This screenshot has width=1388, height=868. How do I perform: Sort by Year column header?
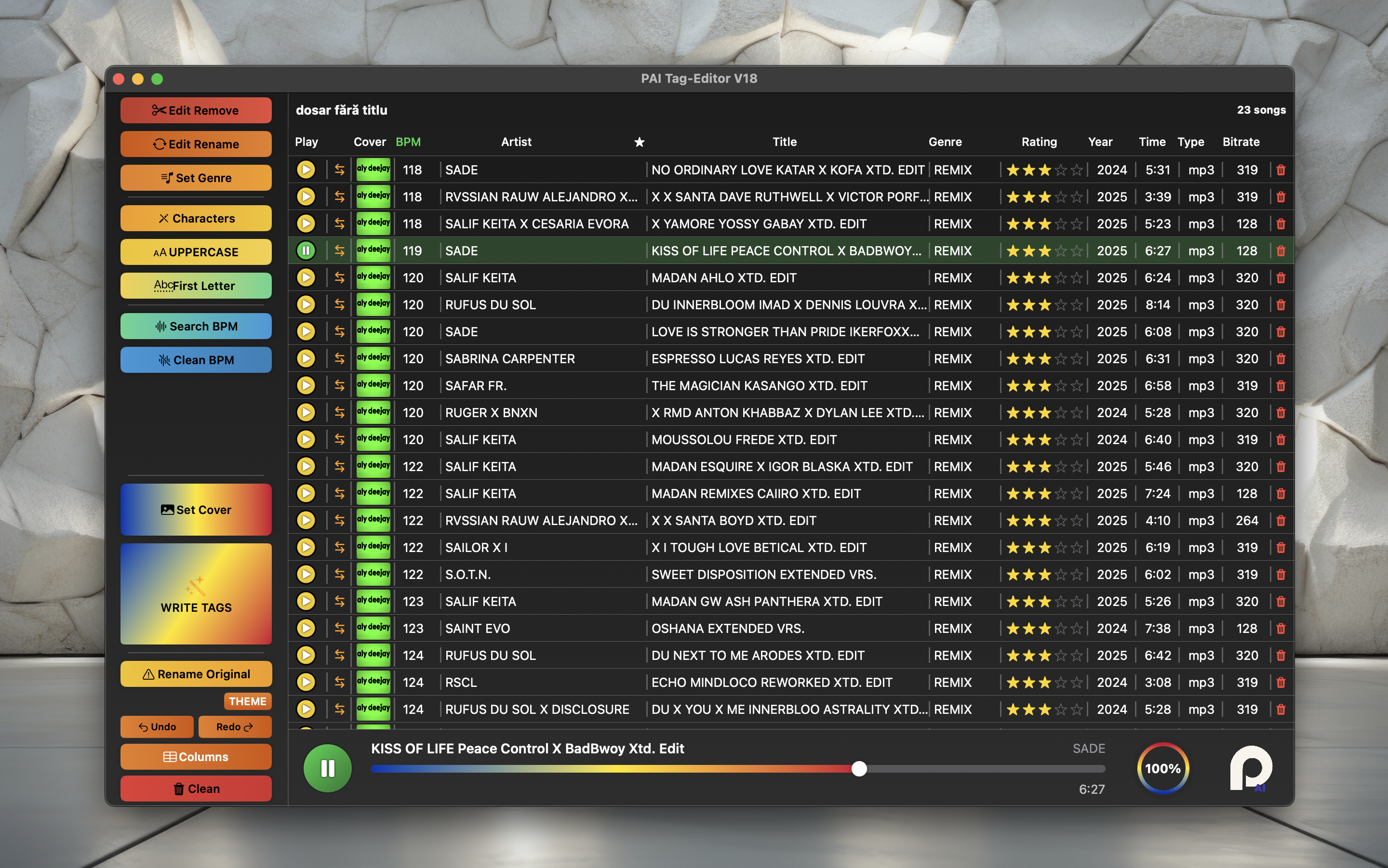coord(1100,142)
